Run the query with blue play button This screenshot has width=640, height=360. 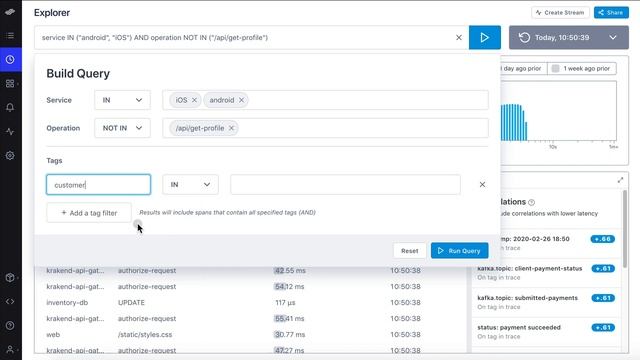point(484,38)
